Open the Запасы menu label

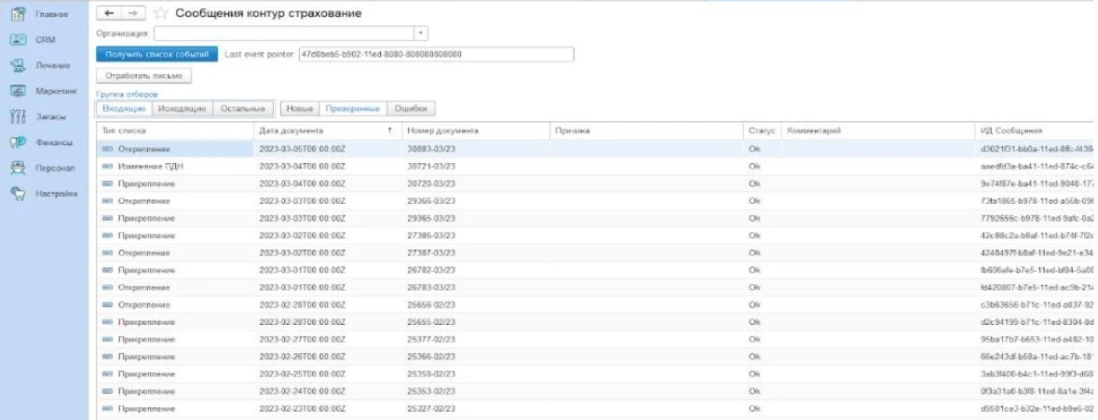[50, 117]
